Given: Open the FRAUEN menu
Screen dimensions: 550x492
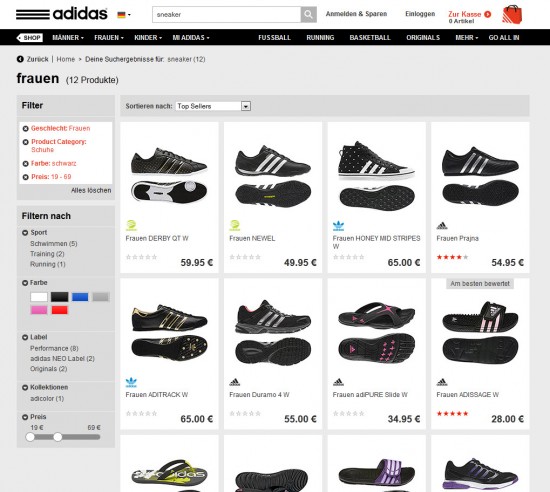Looking at the screenshot, I should point(109,38).
